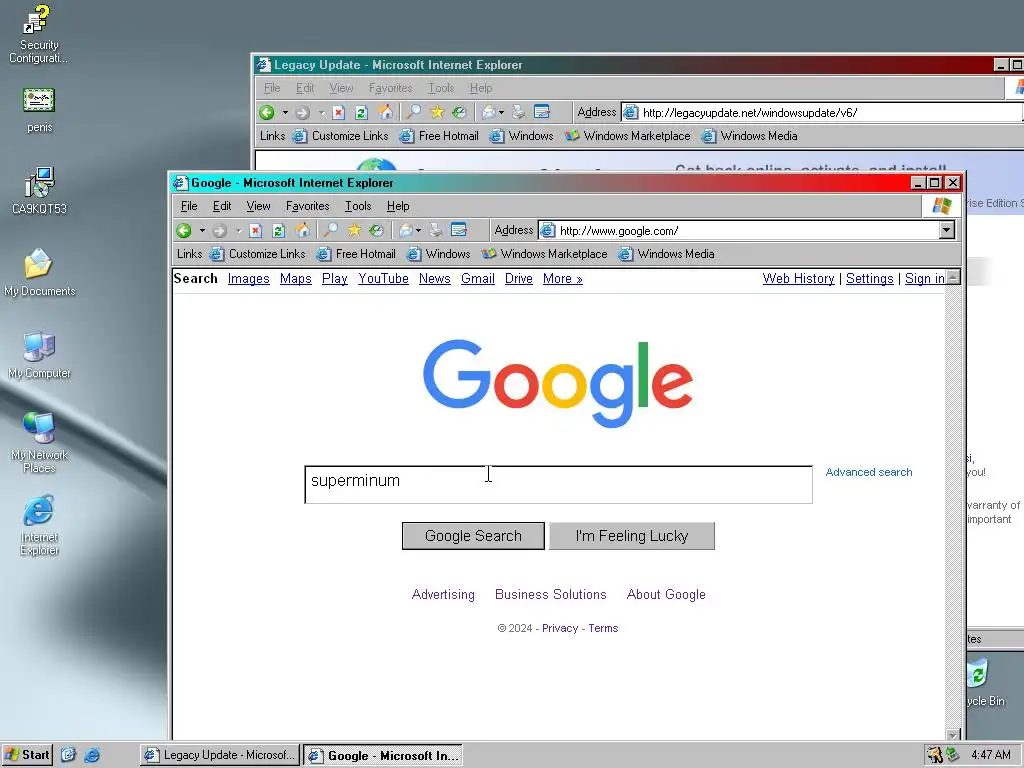Go Home in Legacy Update window
1024x768 pixels.
coord(385,112)
